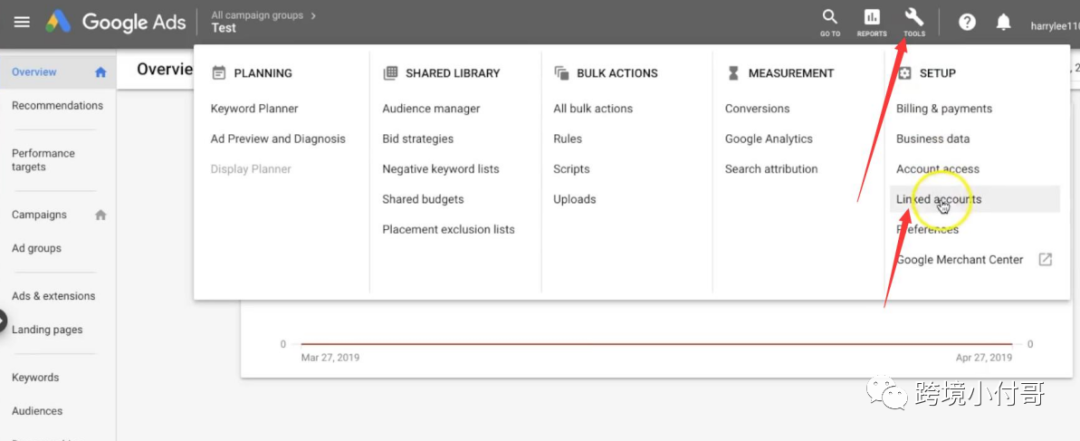Expand the collapsed side panel arrow
The width and height of the screenshot is (1080, 441).
3,321
